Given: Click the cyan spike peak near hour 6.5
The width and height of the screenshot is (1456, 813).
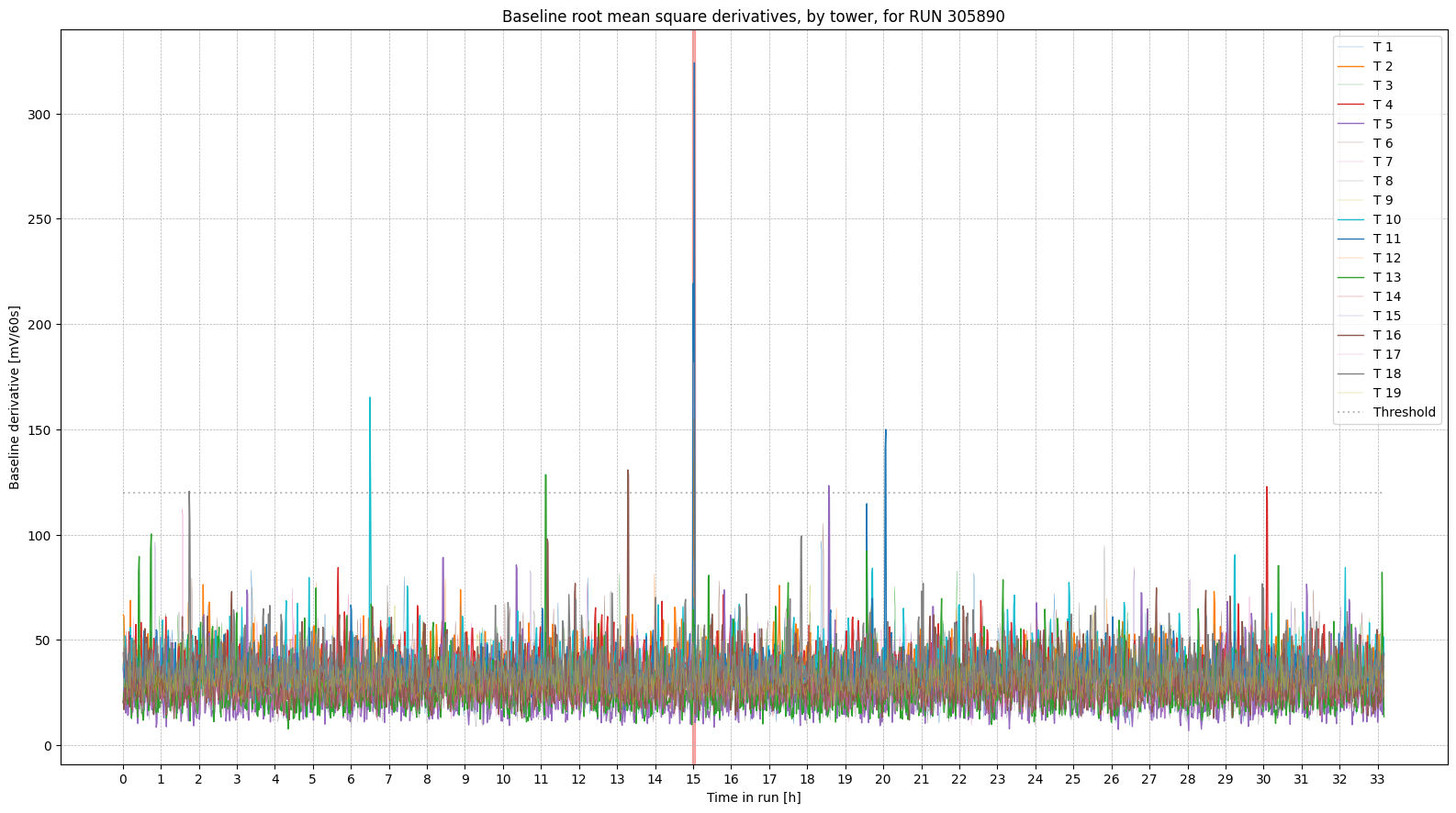Looking at the screenshot, I should click(x=370, y=398).
